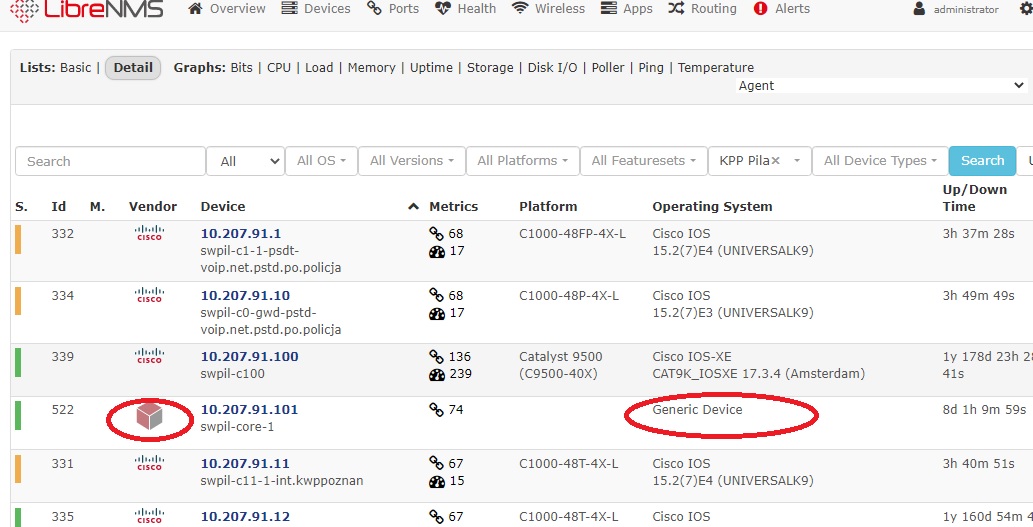1033x527 pixels.
Task: Click sensors gauge icon showing 15
Action: coord(437,481)
